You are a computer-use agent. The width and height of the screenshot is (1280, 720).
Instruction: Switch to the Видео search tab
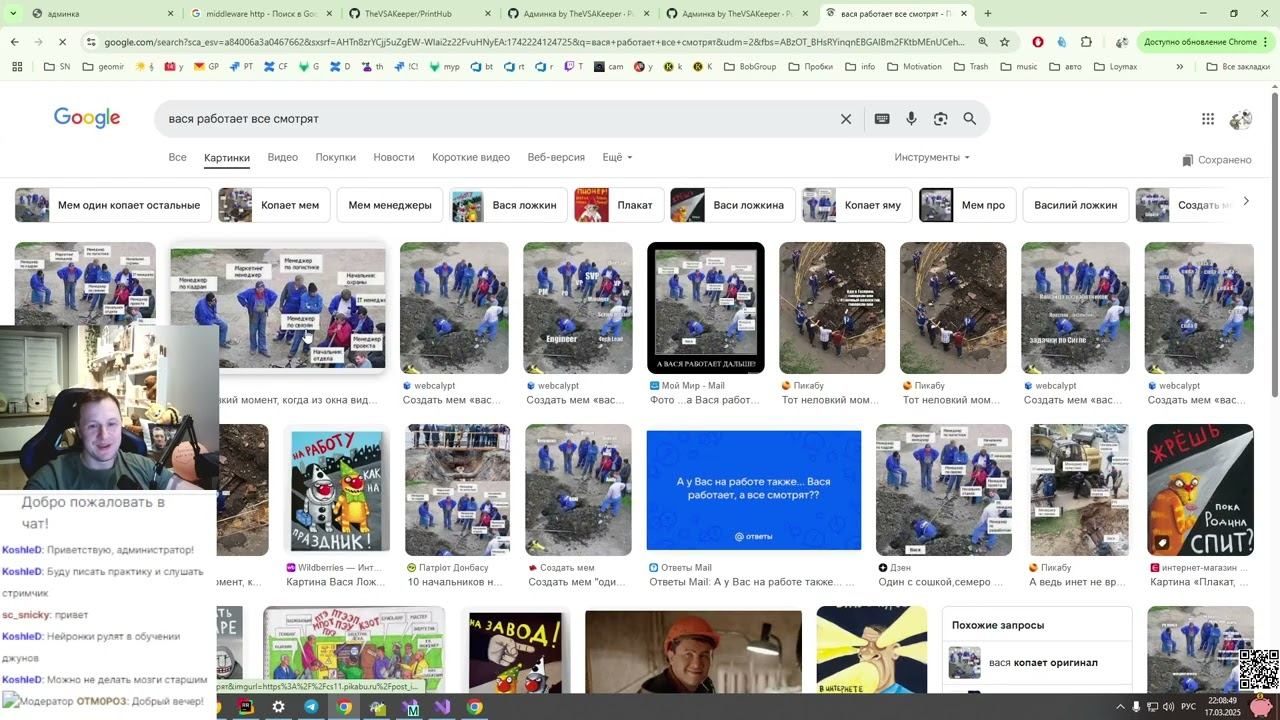(x=282, y=157)
